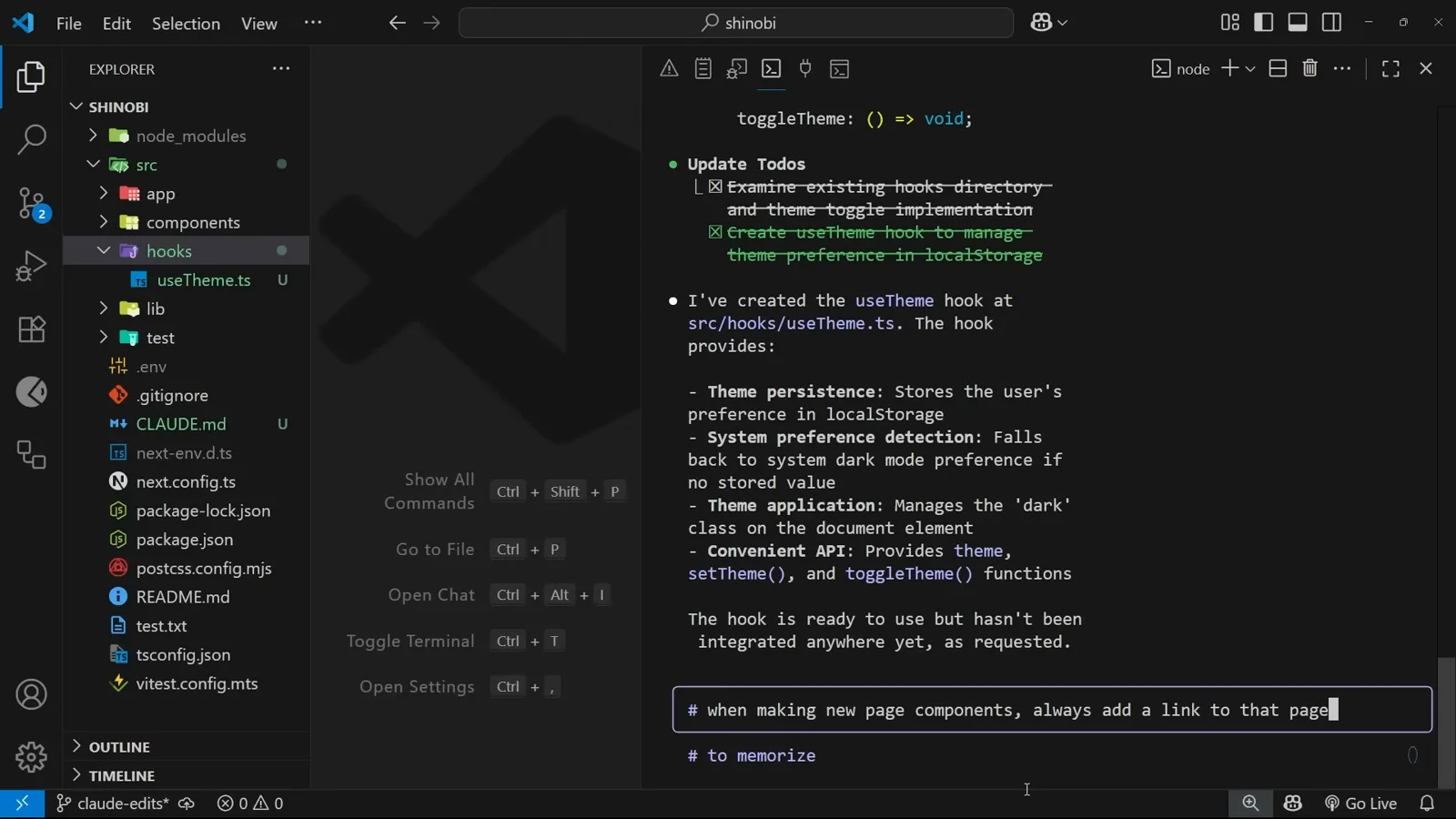Open notifications bell in status bar
Image resolution: width=1456 pixels, height=819 pixels.
click(1427, 804)
